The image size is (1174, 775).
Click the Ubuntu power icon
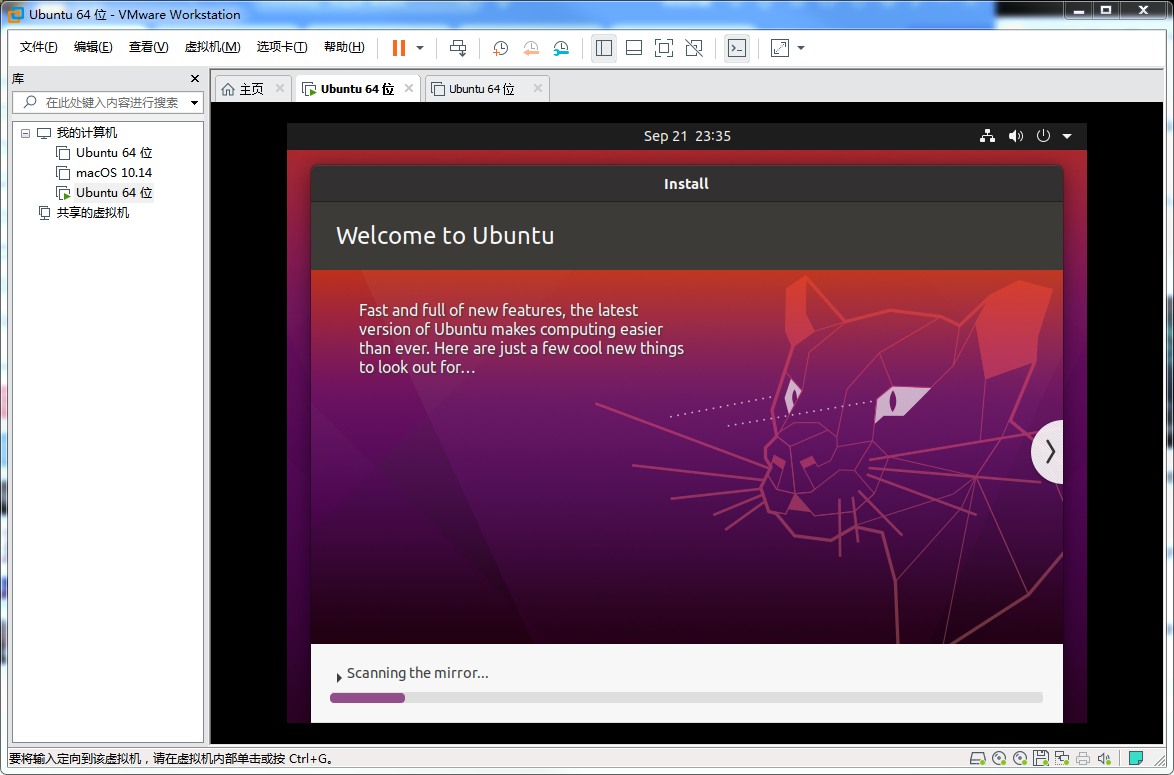pyautogui.click(x=1043, y=136)
